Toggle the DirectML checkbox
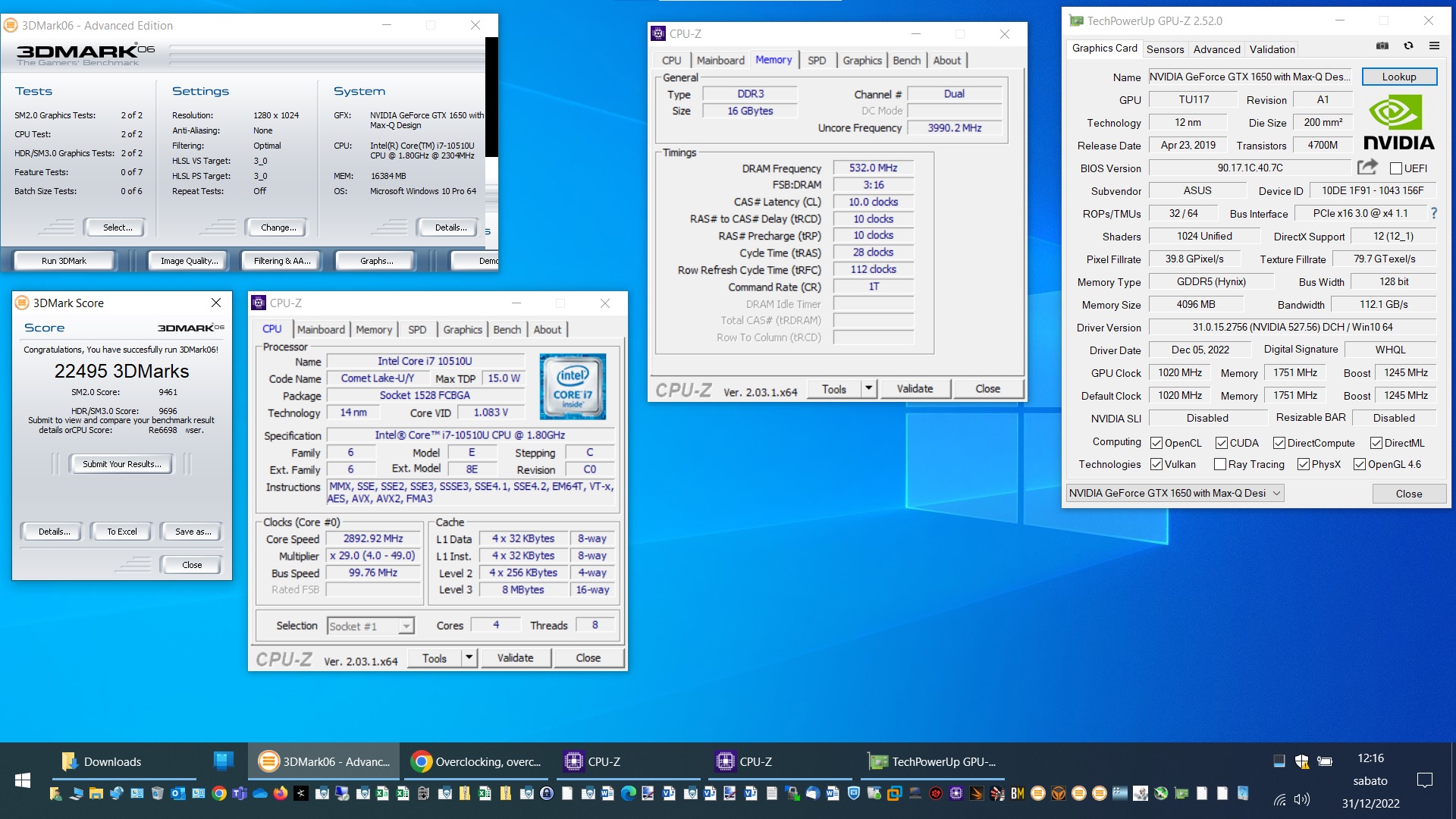The width and height of the screenshot is (1456, 819). tap(1376, 443)
